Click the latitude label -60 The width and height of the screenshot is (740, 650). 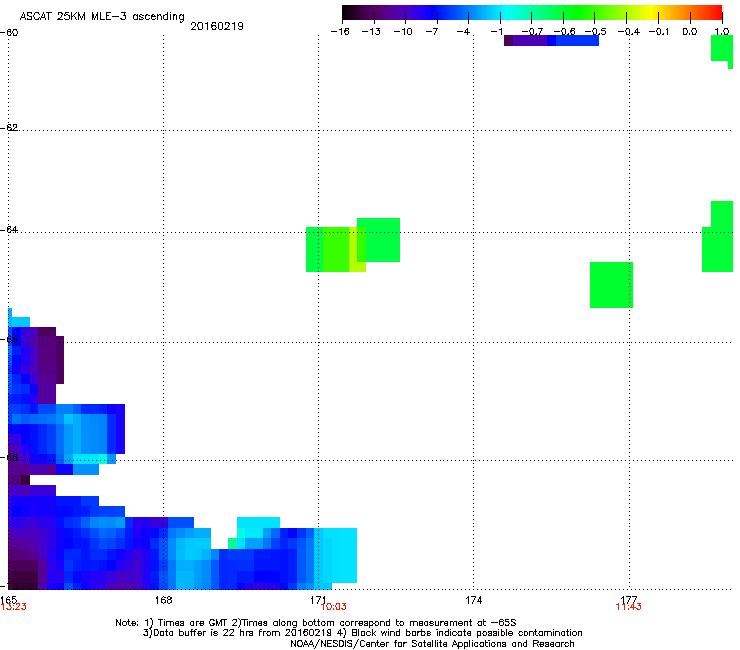(x=9, y=33)
